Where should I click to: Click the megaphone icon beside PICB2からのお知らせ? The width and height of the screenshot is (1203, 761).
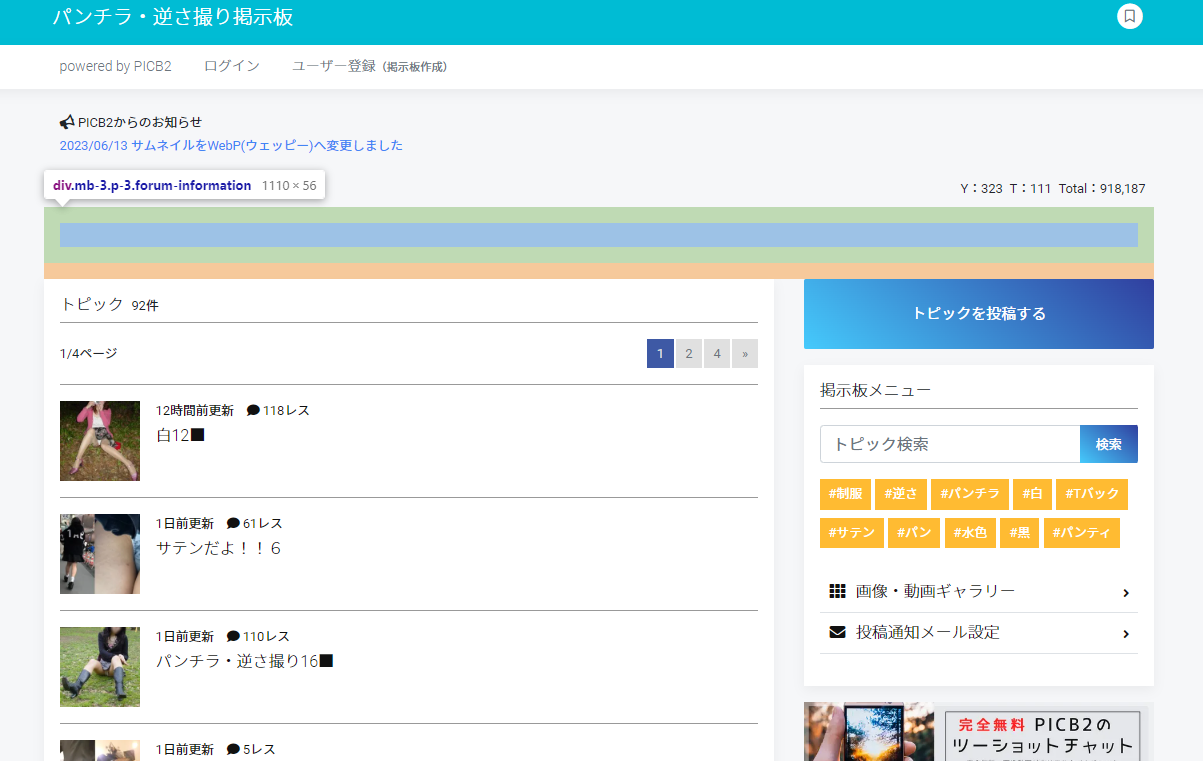click(66, 121)
